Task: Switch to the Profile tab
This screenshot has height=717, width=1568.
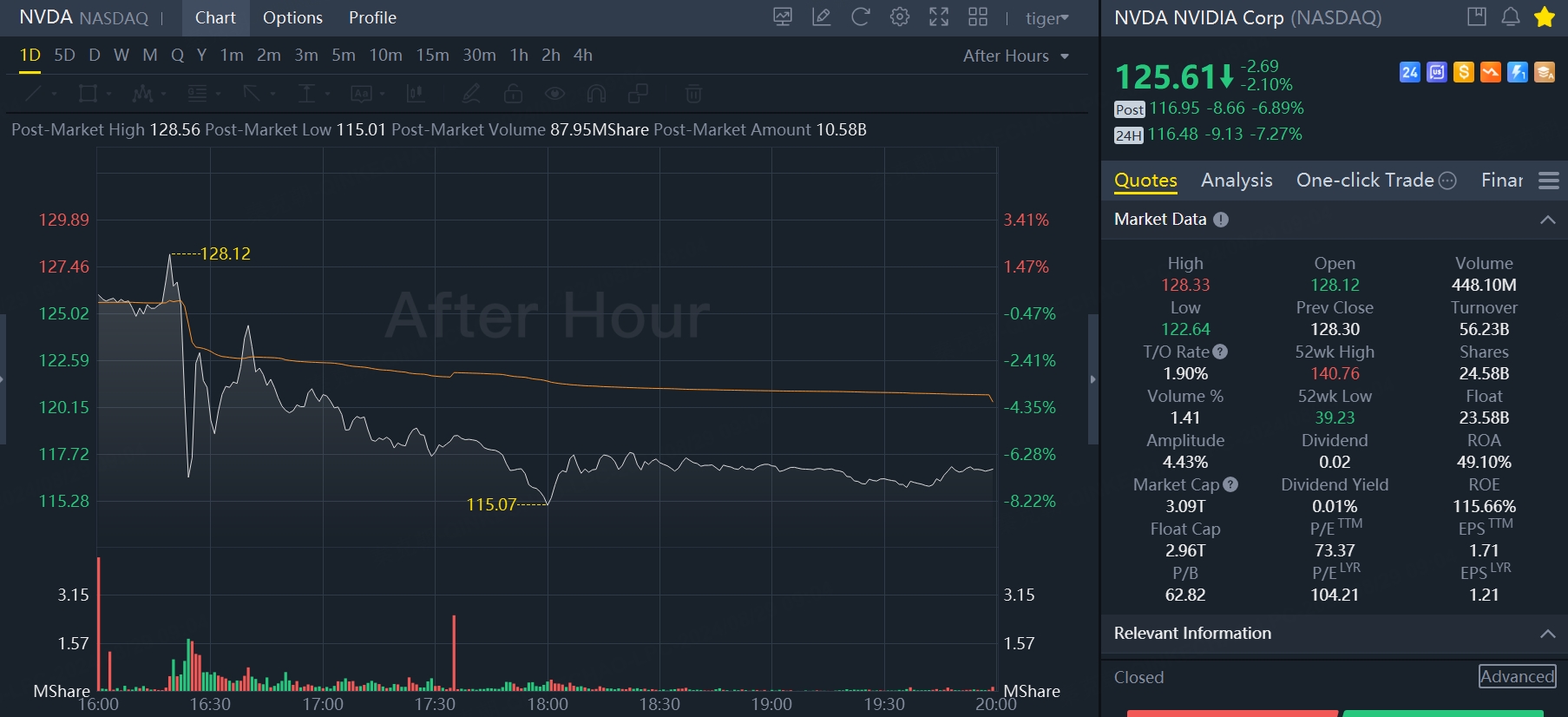Action: click(372, 17)
